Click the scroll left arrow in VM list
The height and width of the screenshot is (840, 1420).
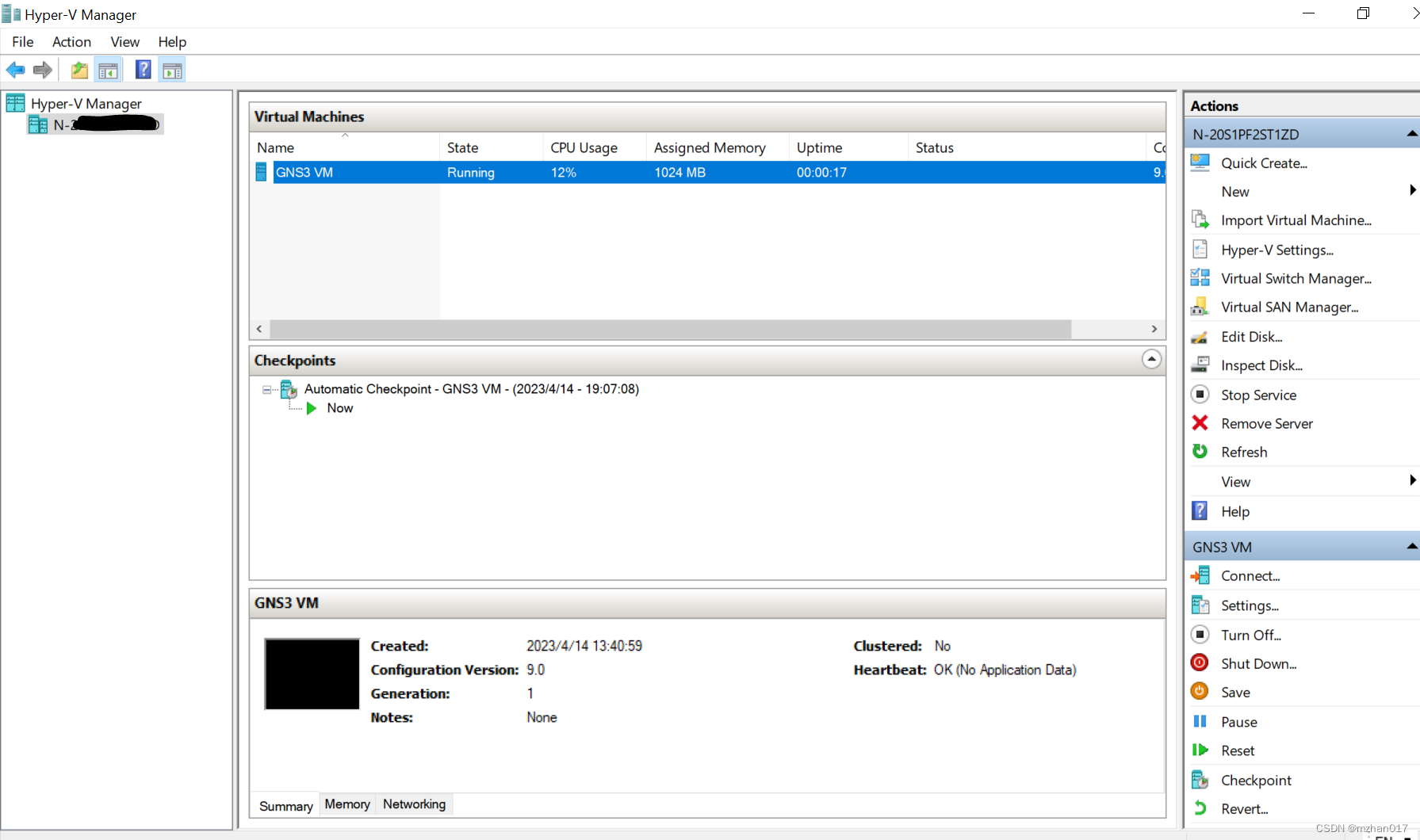click(259, 329)
